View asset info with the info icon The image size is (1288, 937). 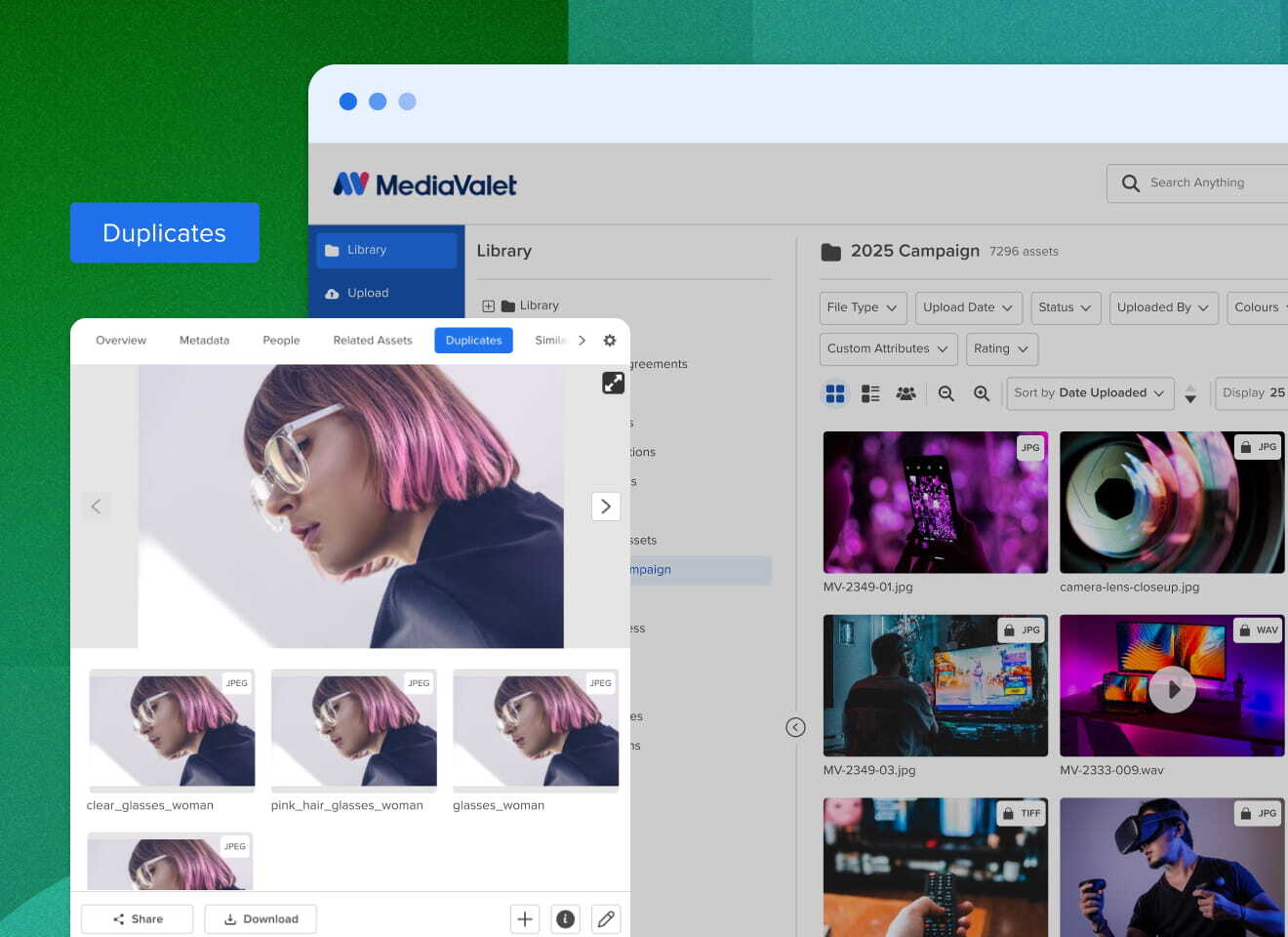click(565, 918)
